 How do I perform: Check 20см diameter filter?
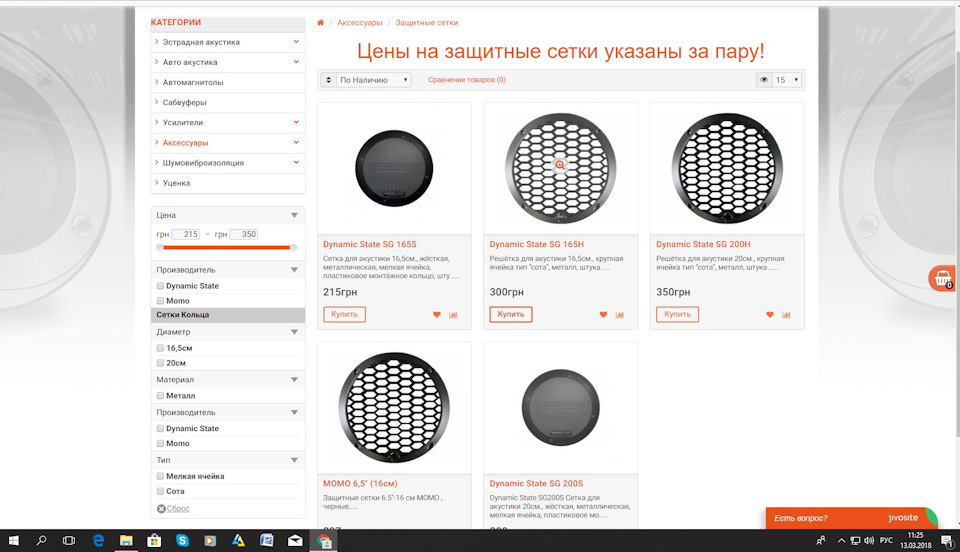click(x=160, y=363)
